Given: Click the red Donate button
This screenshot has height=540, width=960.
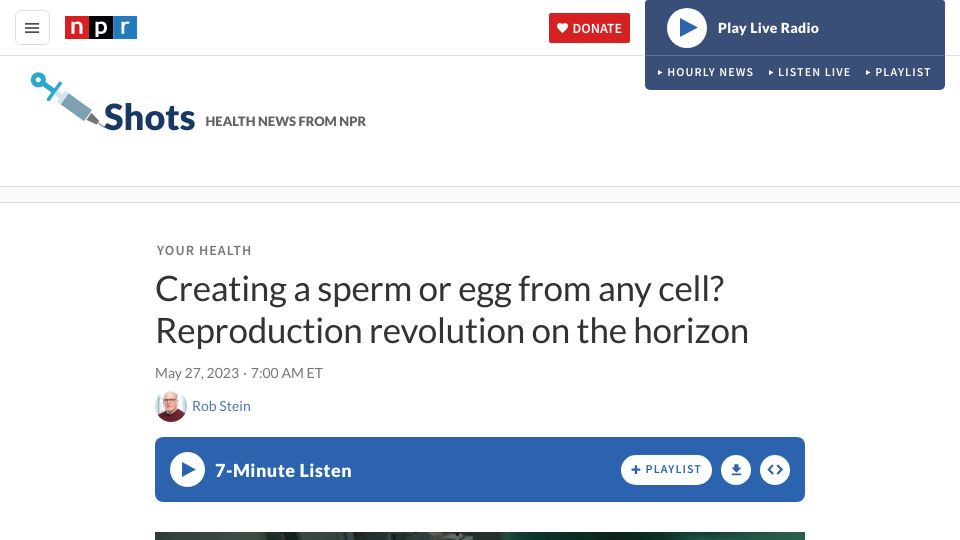Looking at the screenshot, I should tap(589, 28).
